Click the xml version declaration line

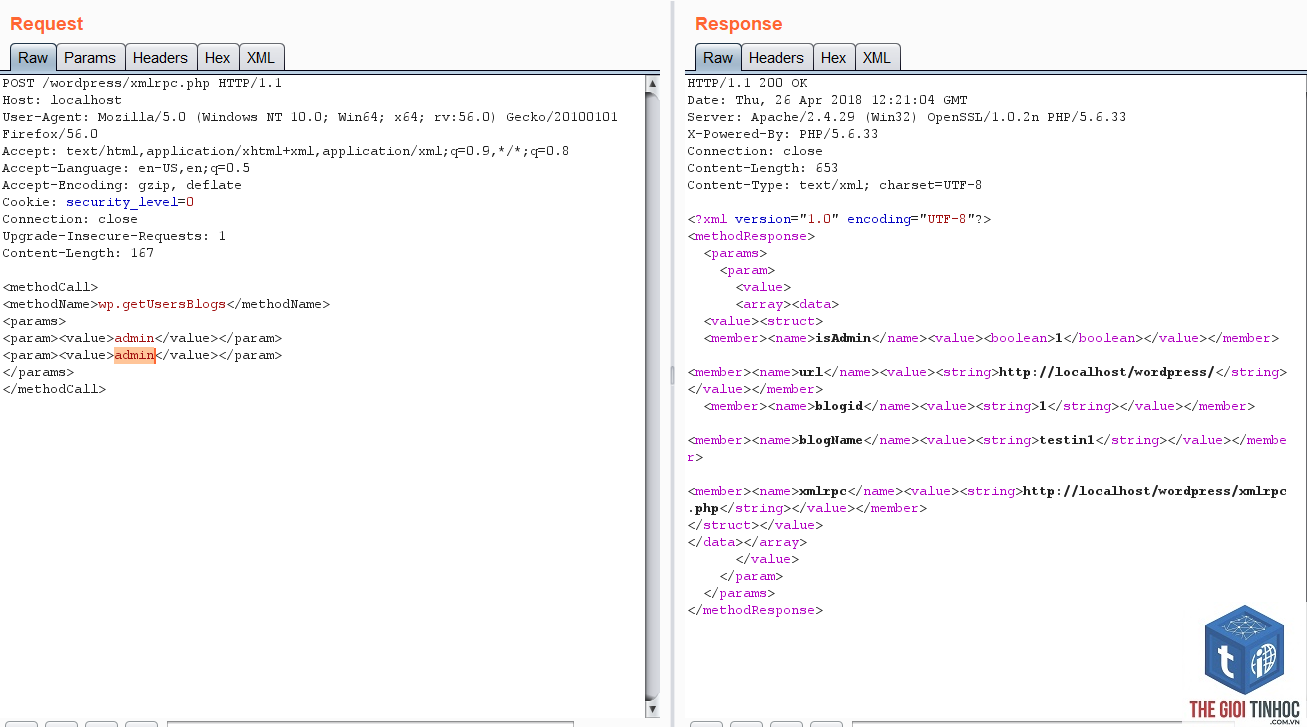tap(839, 219)
